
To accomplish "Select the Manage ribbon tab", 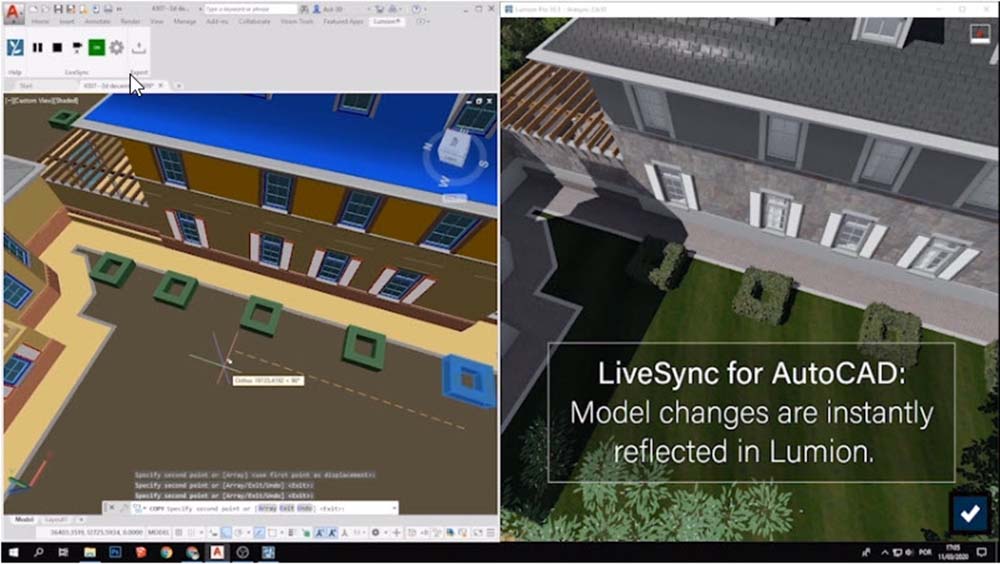I will (x=185, y=20).
